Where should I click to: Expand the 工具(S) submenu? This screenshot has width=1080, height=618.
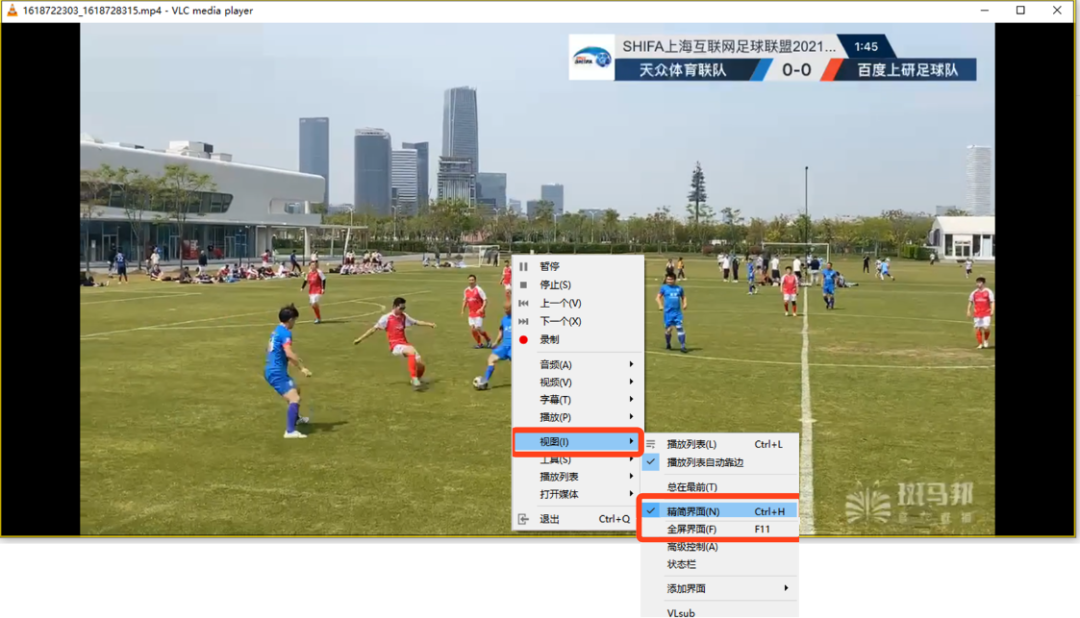579,460
